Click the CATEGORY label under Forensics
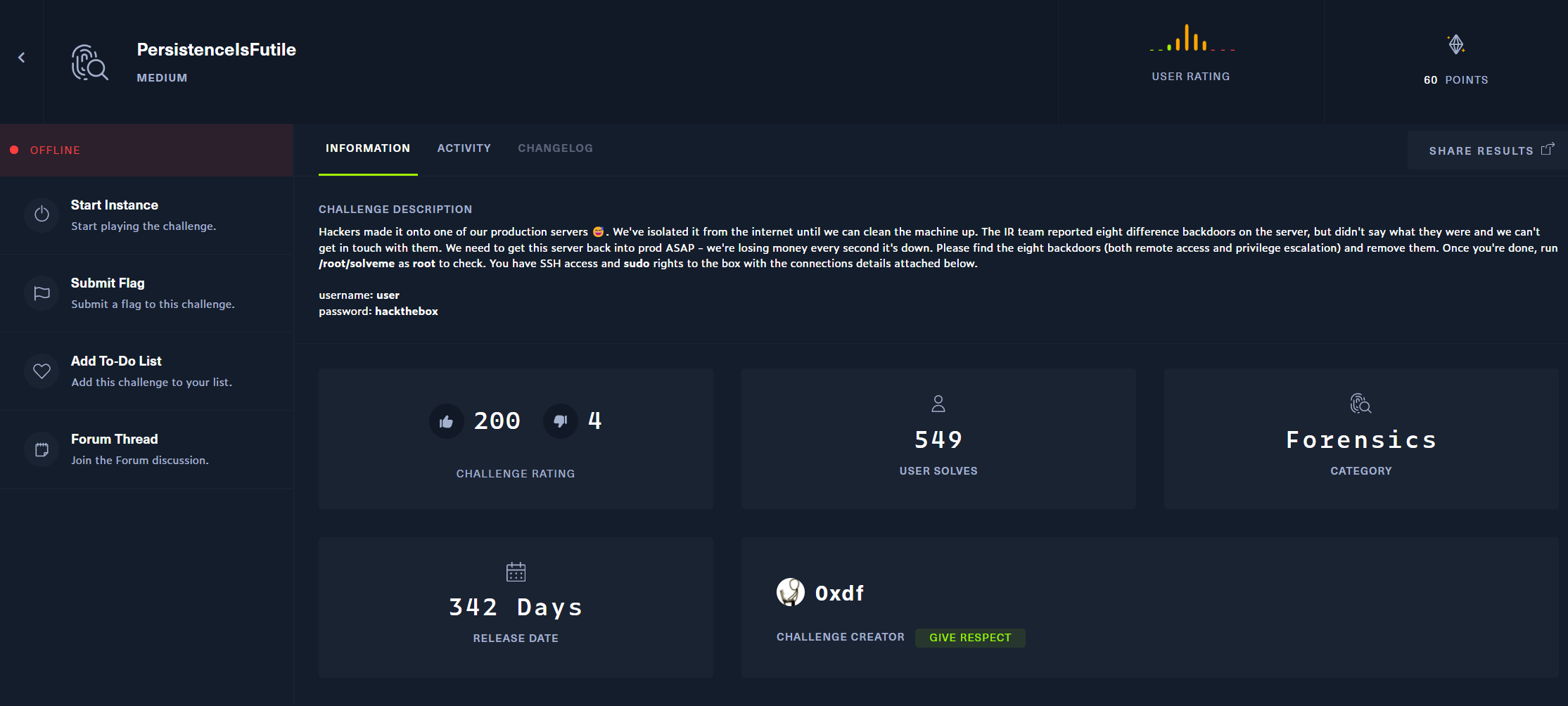The image size is (1568, 706). [1361, 471]
